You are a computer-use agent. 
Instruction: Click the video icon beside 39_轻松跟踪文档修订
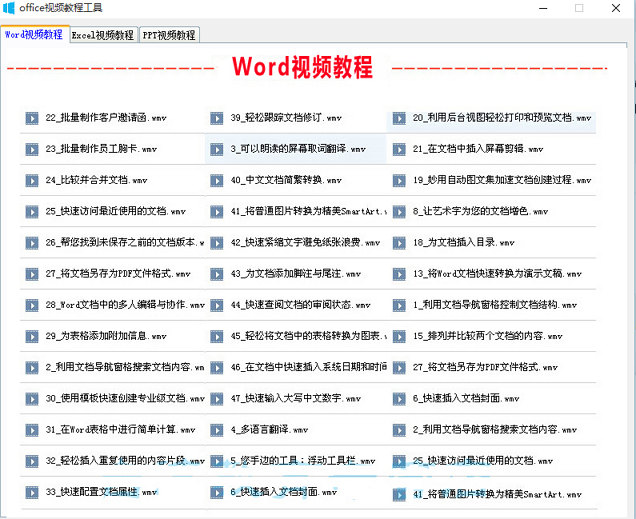[x=217, y=118]
